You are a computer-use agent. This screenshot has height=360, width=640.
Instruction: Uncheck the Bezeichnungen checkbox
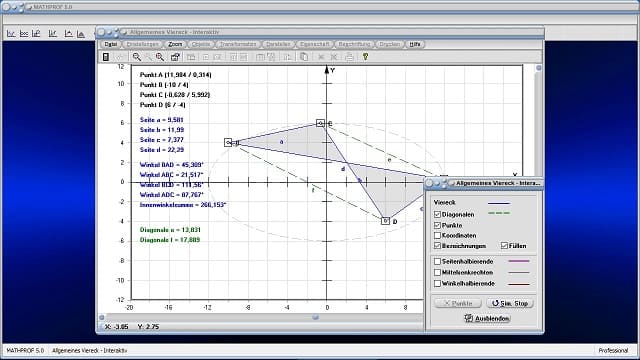(437, 246)
